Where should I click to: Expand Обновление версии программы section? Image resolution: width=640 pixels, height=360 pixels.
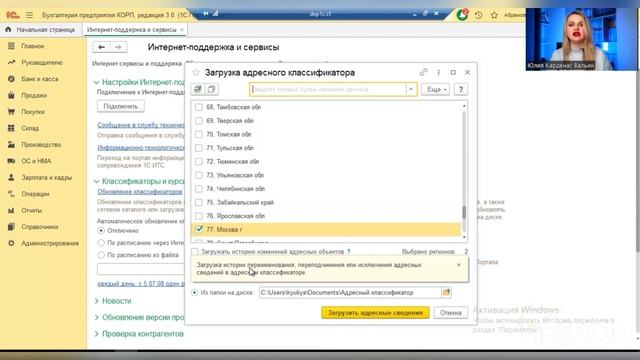pos(97,317)
